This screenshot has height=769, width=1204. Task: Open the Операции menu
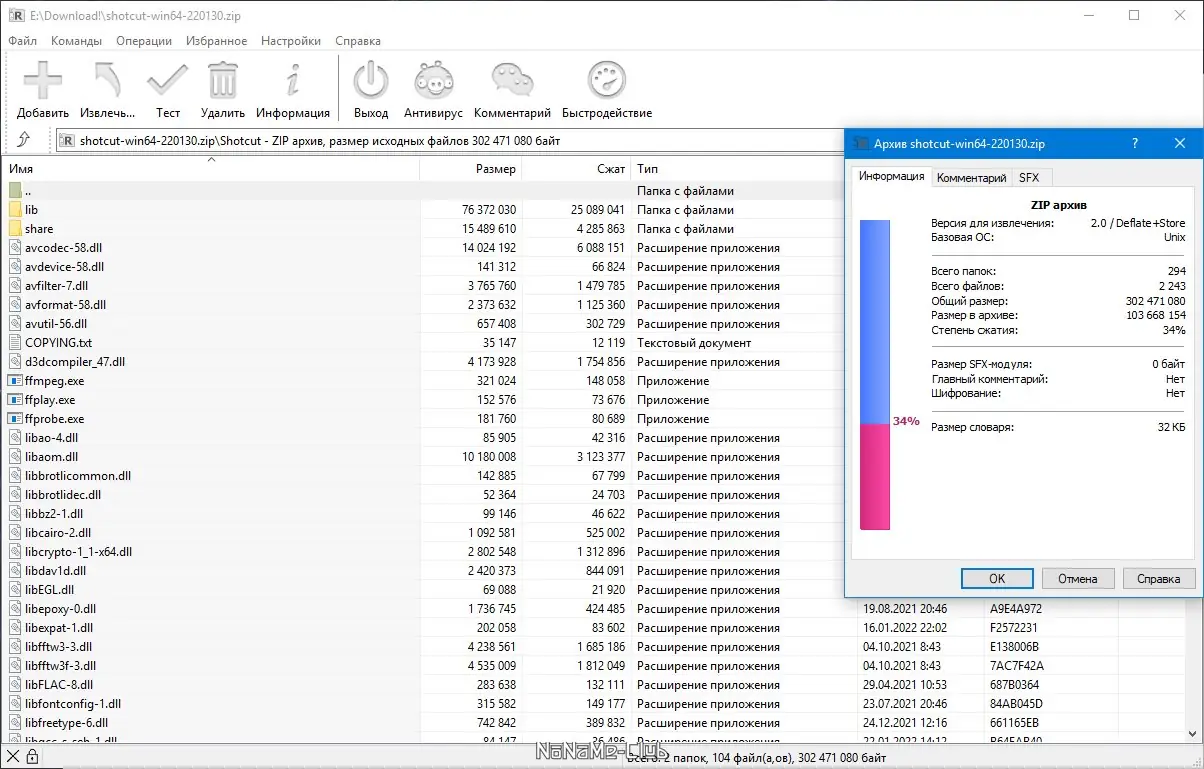click(x=144, y=41)
